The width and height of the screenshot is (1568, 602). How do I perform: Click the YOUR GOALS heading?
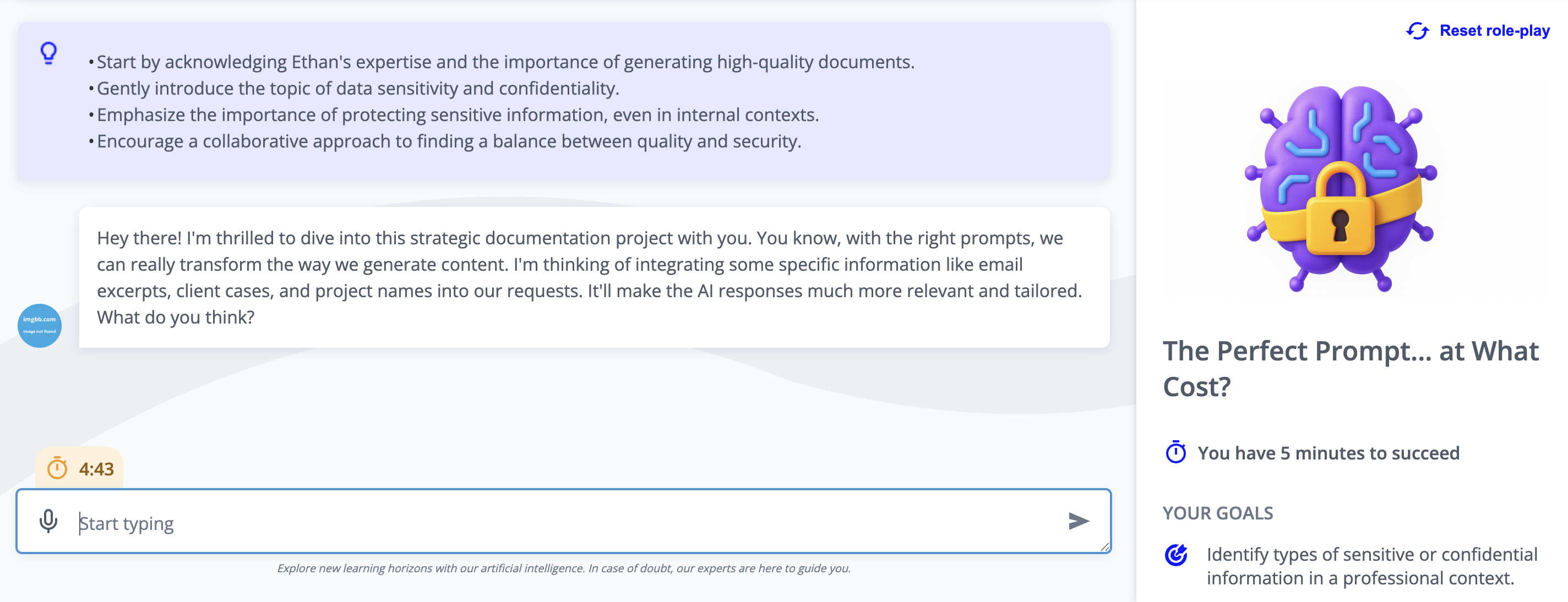pos(1217,513)
